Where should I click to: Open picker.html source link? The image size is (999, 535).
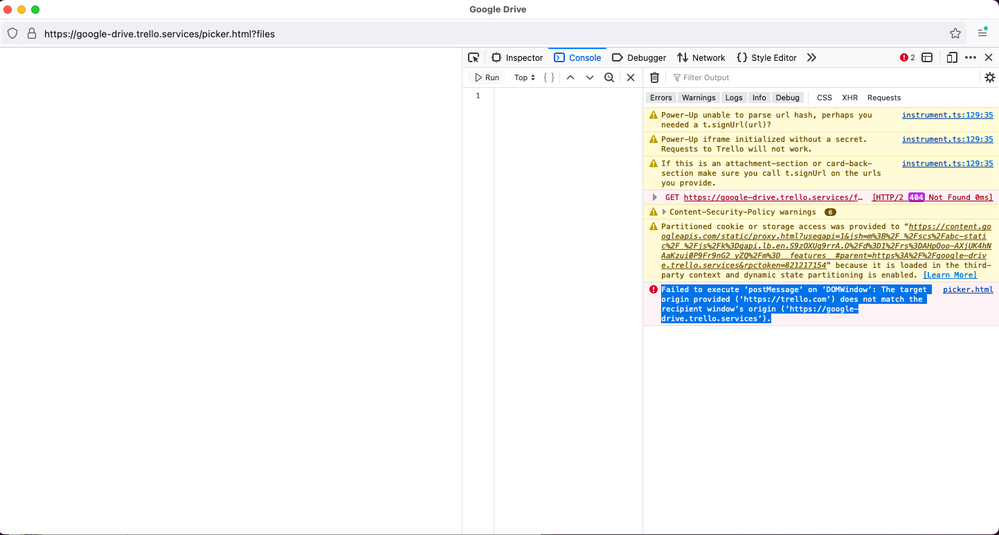pyautogui.click(x=968, y=290)
